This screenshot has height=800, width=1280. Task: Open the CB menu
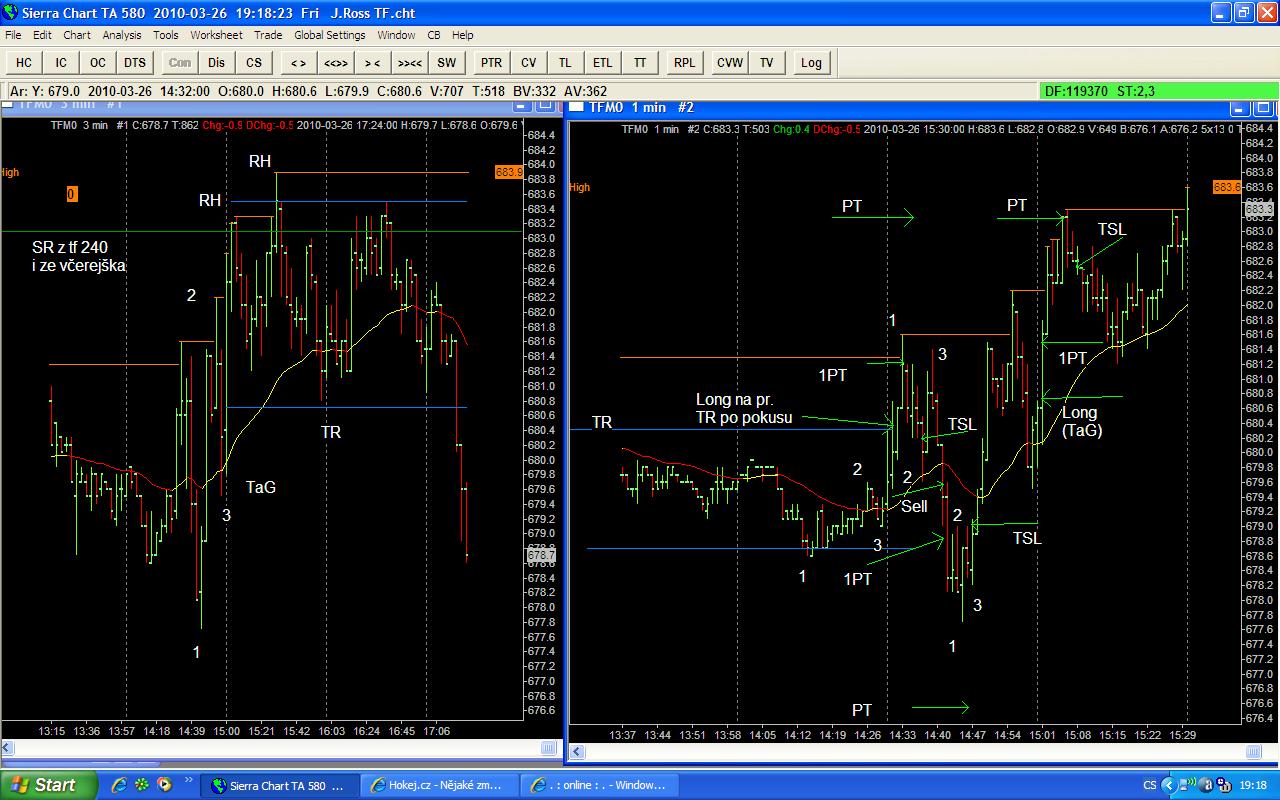coord(434,35)
